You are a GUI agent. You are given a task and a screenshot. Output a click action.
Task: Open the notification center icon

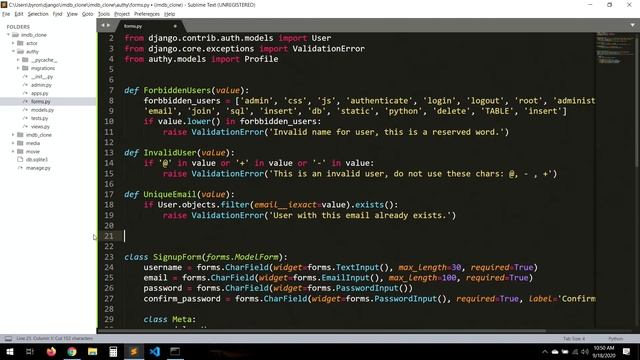click(x=627, y=351)
